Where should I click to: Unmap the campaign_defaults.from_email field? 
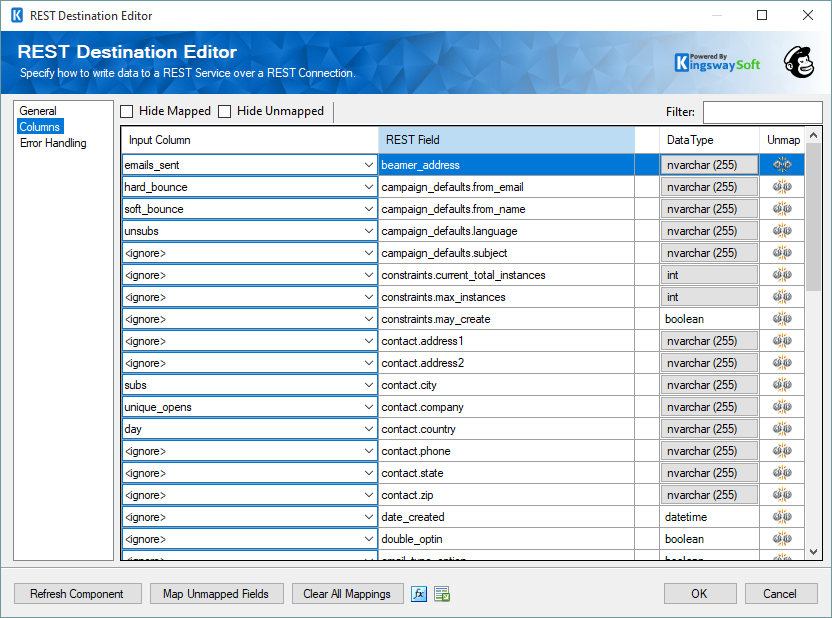(x=781, y=186)
